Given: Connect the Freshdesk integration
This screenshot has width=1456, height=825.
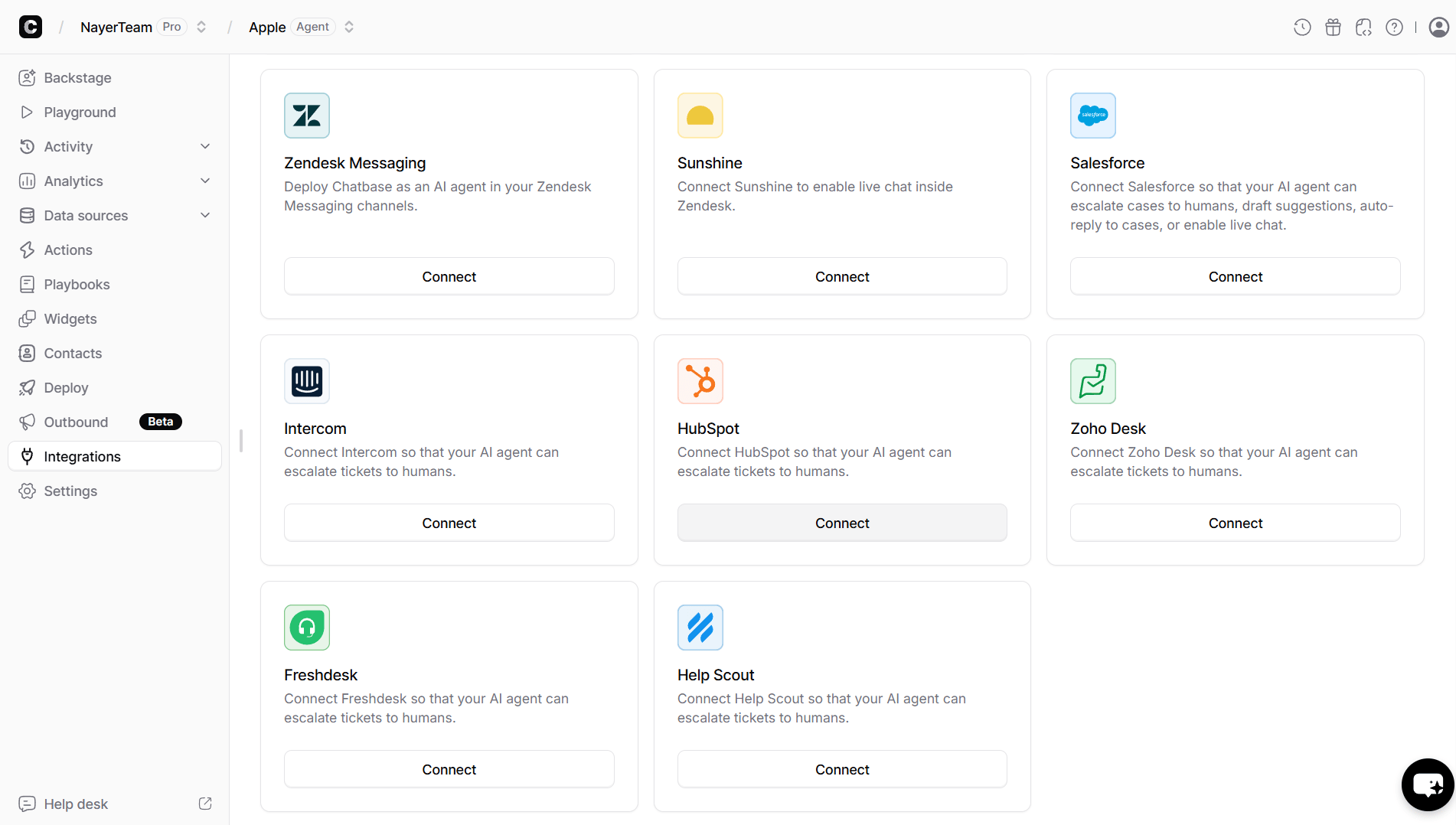Looking at the screenshot, I should [449, 769].
